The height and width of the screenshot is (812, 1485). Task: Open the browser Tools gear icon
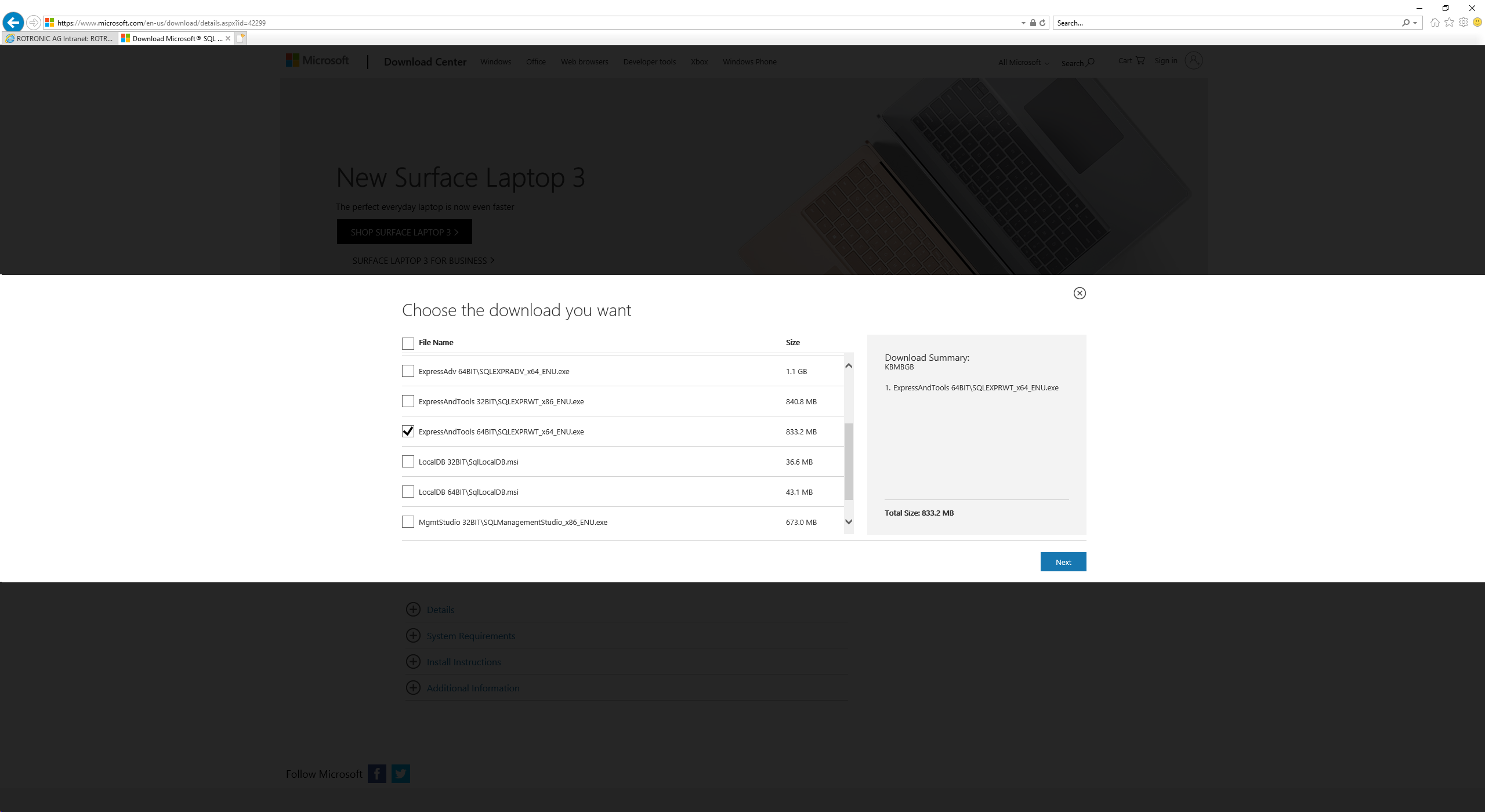(x=1464, y=23)
